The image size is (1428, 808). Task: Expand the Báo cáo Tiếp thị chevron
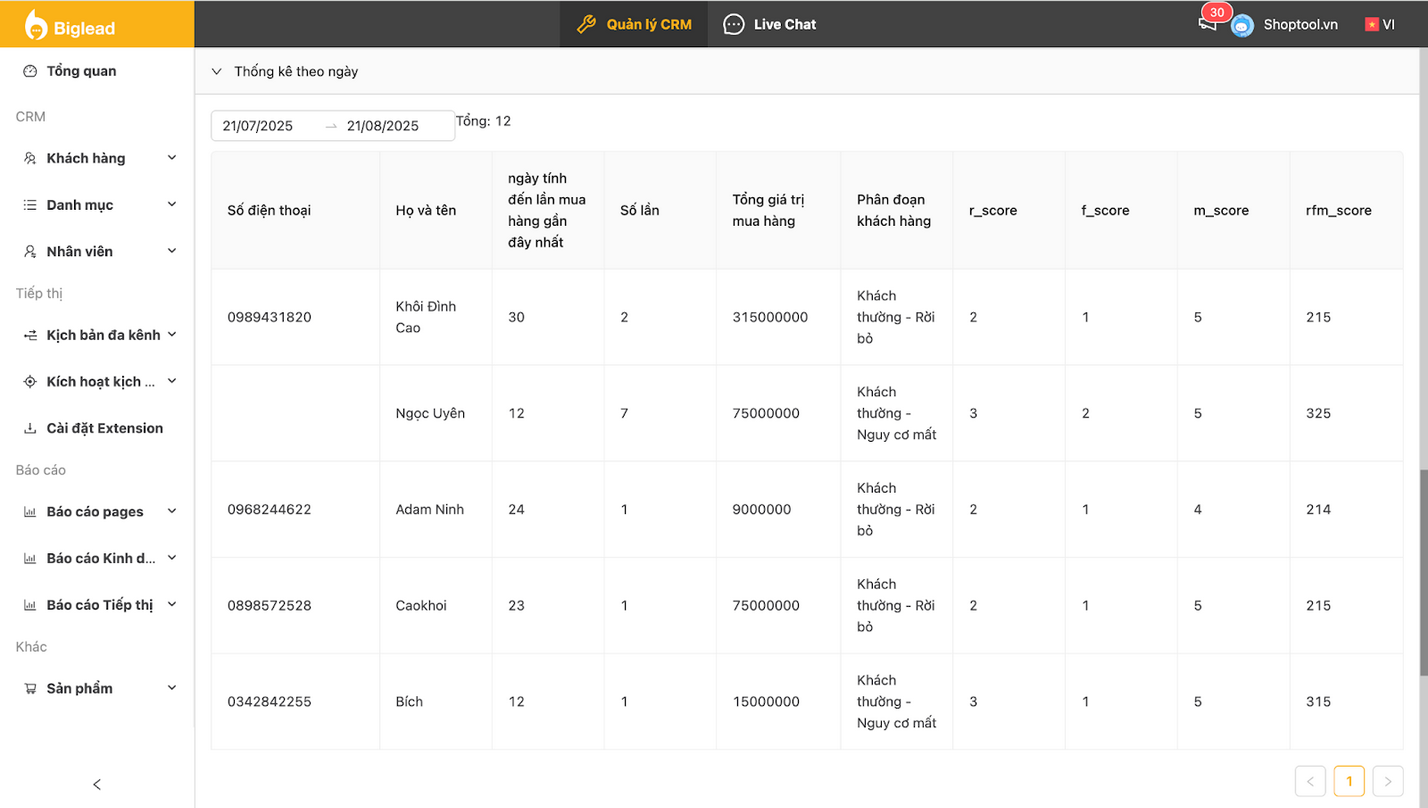tap(172, 604)
